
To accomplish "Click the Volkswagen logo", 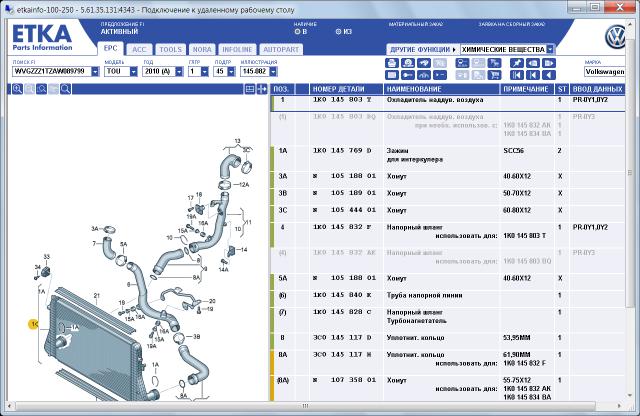I will 615,37.
